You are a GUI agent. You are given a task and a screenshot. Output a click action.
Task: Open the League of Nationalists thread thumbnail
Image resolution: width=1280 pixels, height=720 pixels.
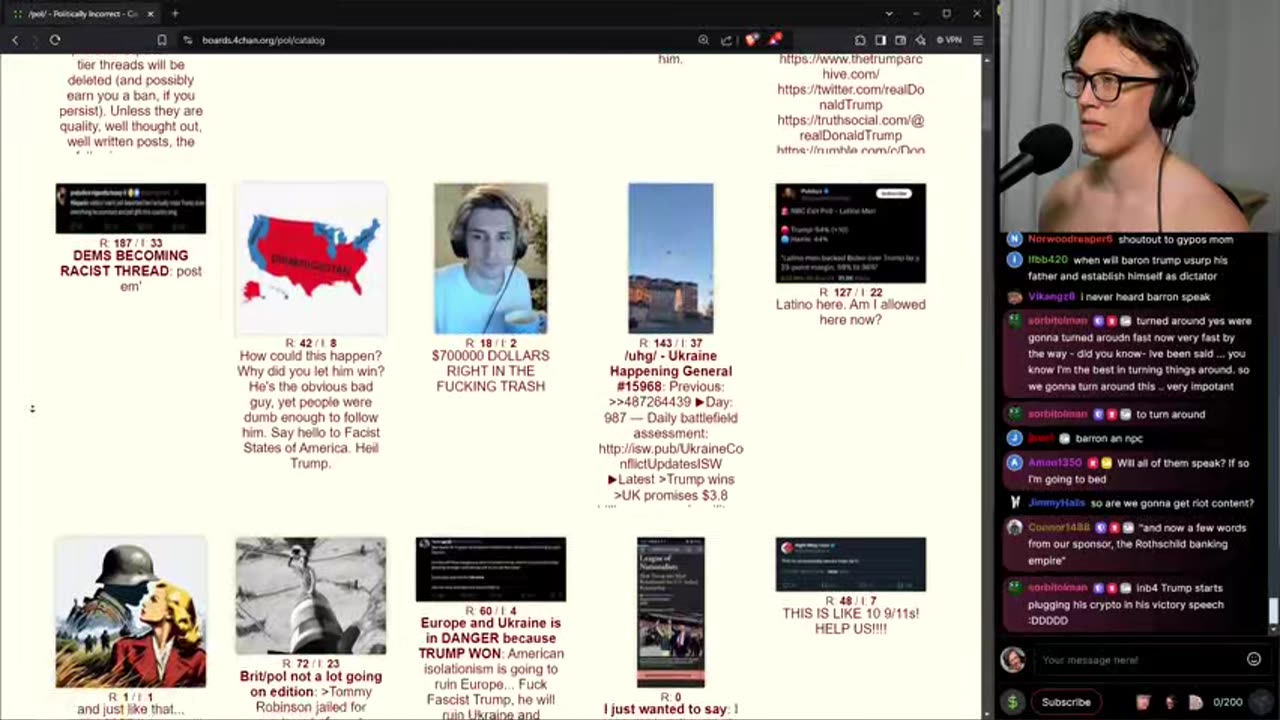(670, 612)
